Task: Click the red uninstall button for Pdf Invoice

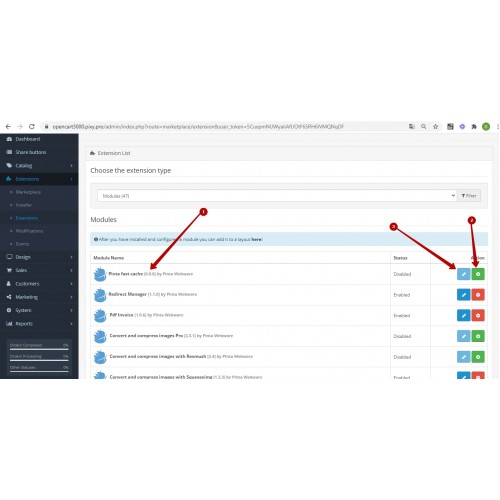Action: [x=478, y=315]
